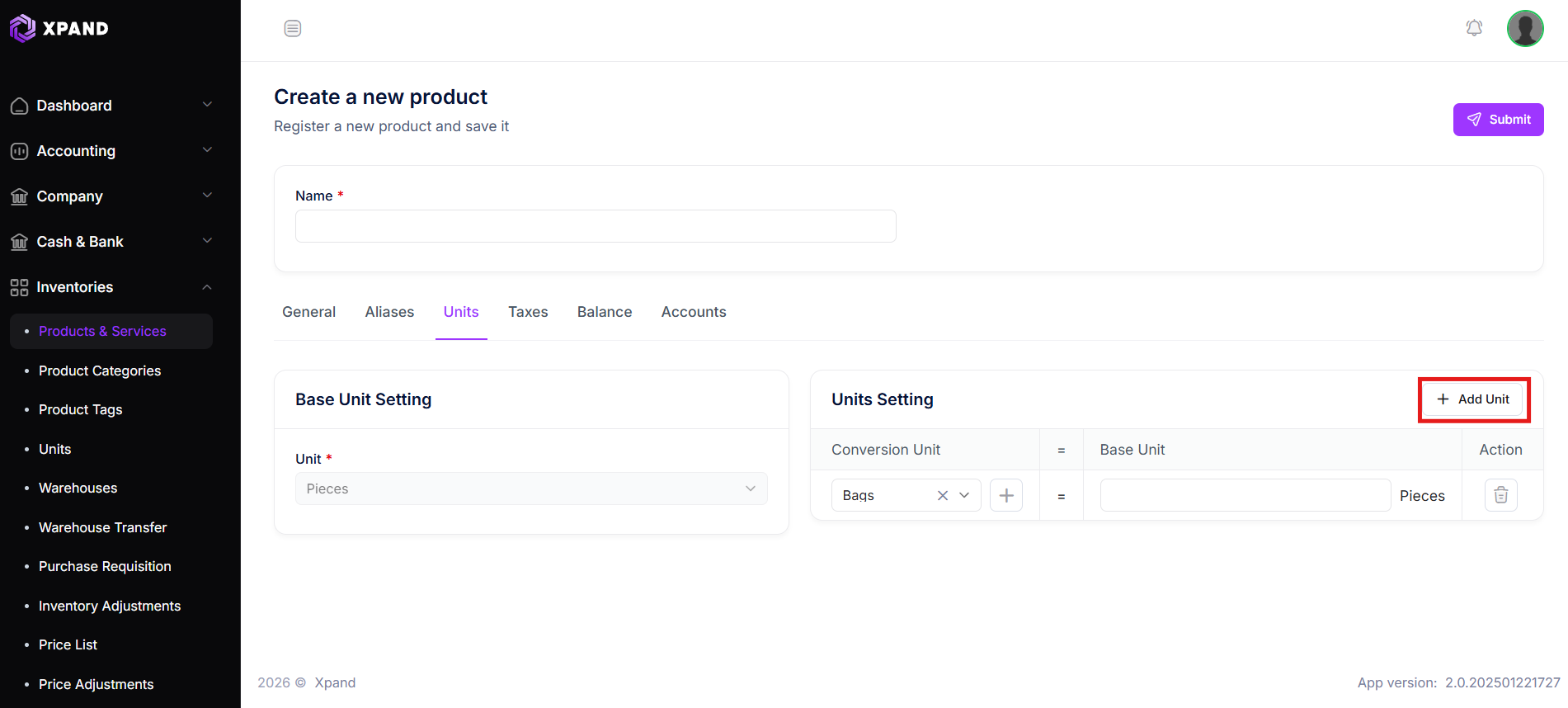This screenshot has height=708, width=1568.
Task: Collapse the Inventories section
Action: 111,287
